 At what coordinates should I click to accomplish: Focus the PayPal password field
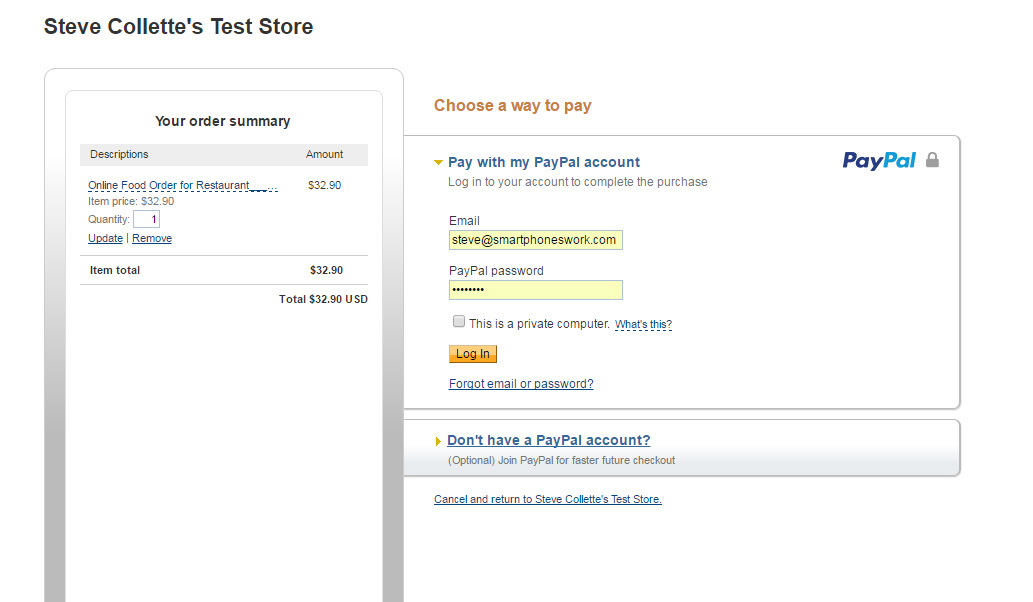(536, 290)
